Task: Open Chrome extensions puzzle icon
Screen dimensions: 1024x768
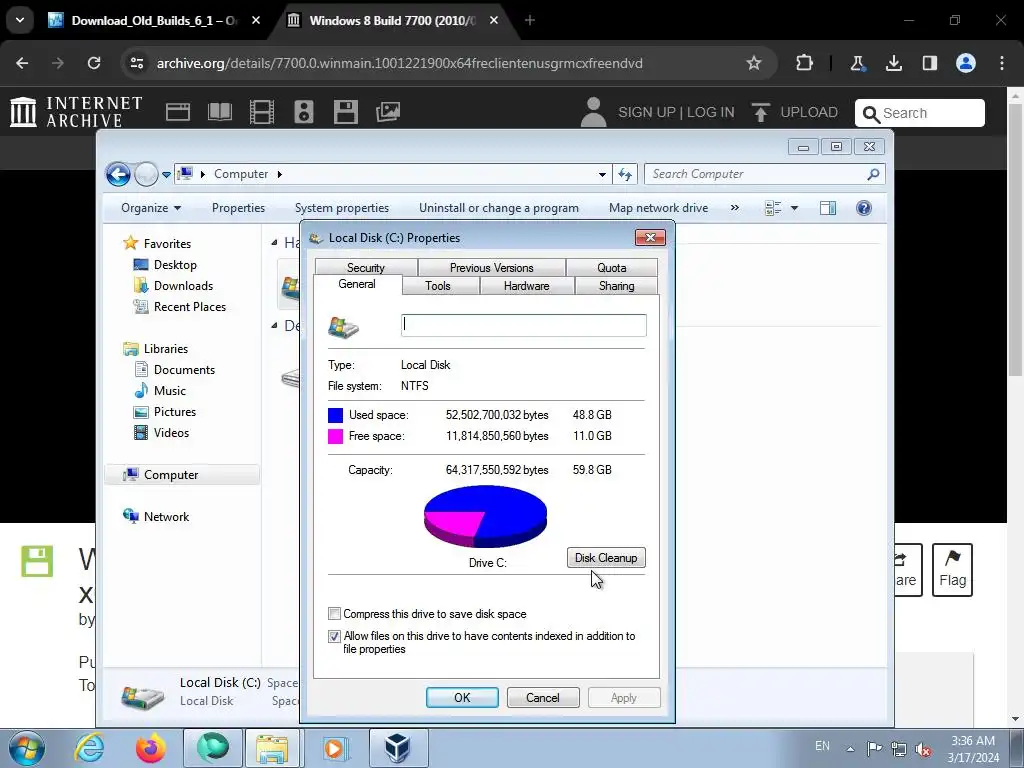Action: 804,63
